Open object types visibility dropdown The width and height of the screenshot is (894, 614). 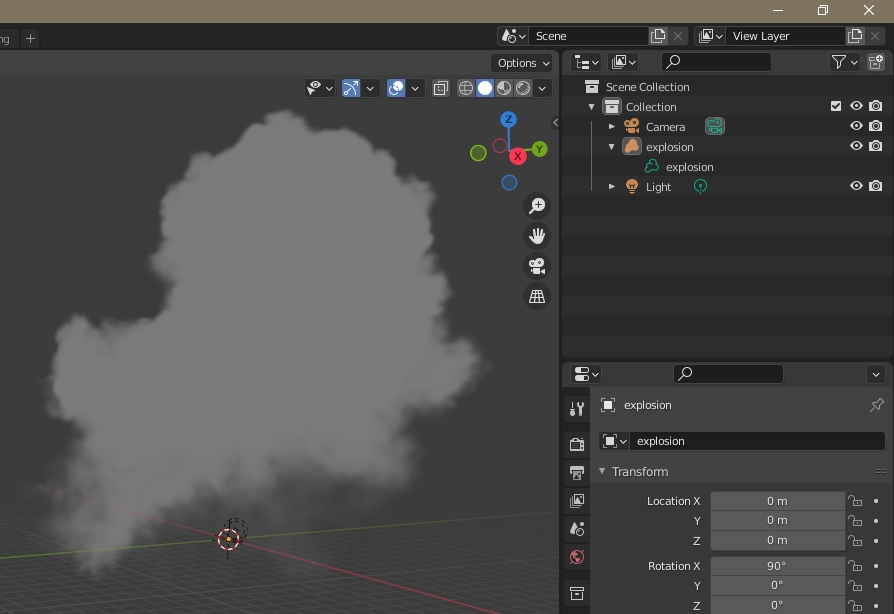[319, 88]
